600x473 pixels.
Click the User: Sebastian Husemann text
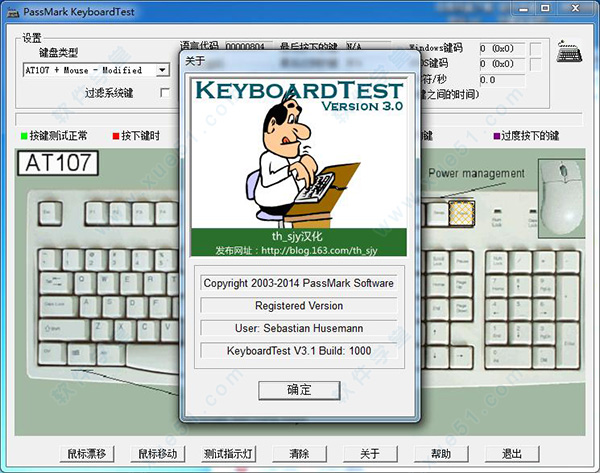(299, 328)
